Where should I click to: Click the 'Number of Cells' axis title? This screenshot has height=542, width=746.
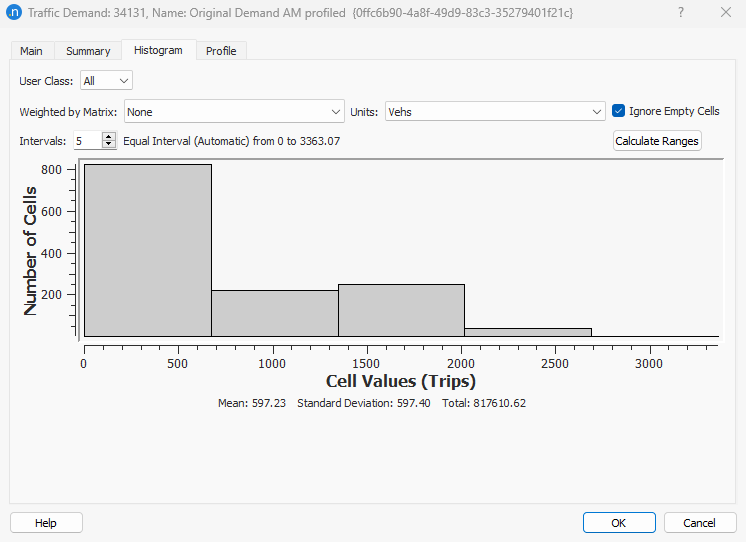[x=29, y=251]
